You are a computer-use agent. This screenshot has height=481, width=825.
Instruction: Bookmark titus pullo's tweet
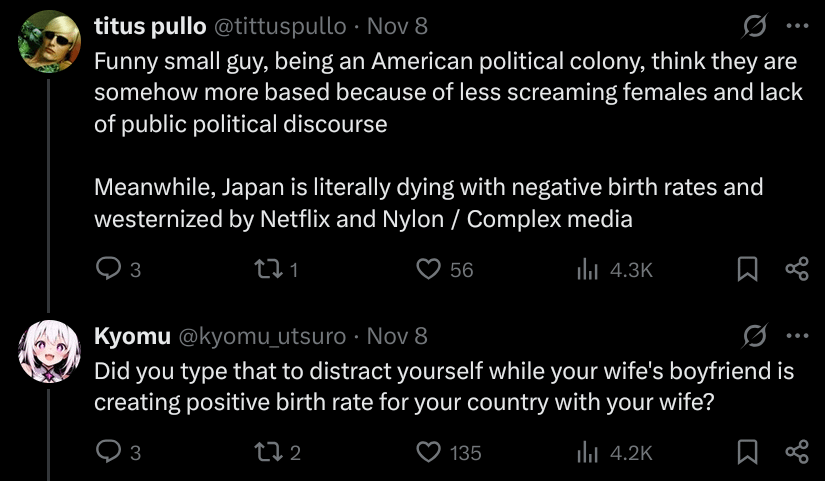pos(747,269)
